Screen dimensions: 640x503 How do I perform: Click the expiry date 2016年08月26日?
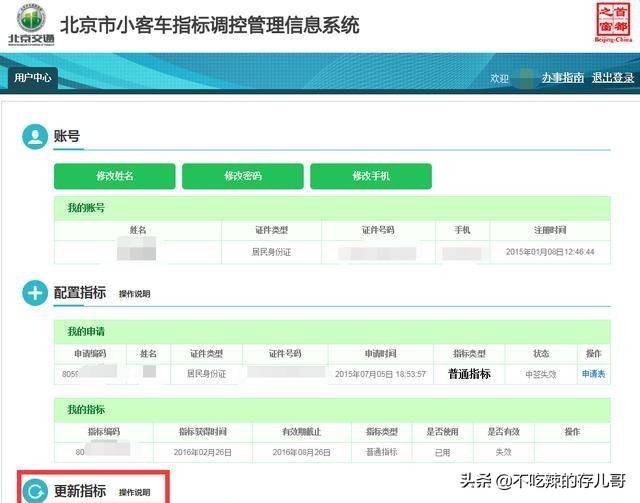pos(302,452)
